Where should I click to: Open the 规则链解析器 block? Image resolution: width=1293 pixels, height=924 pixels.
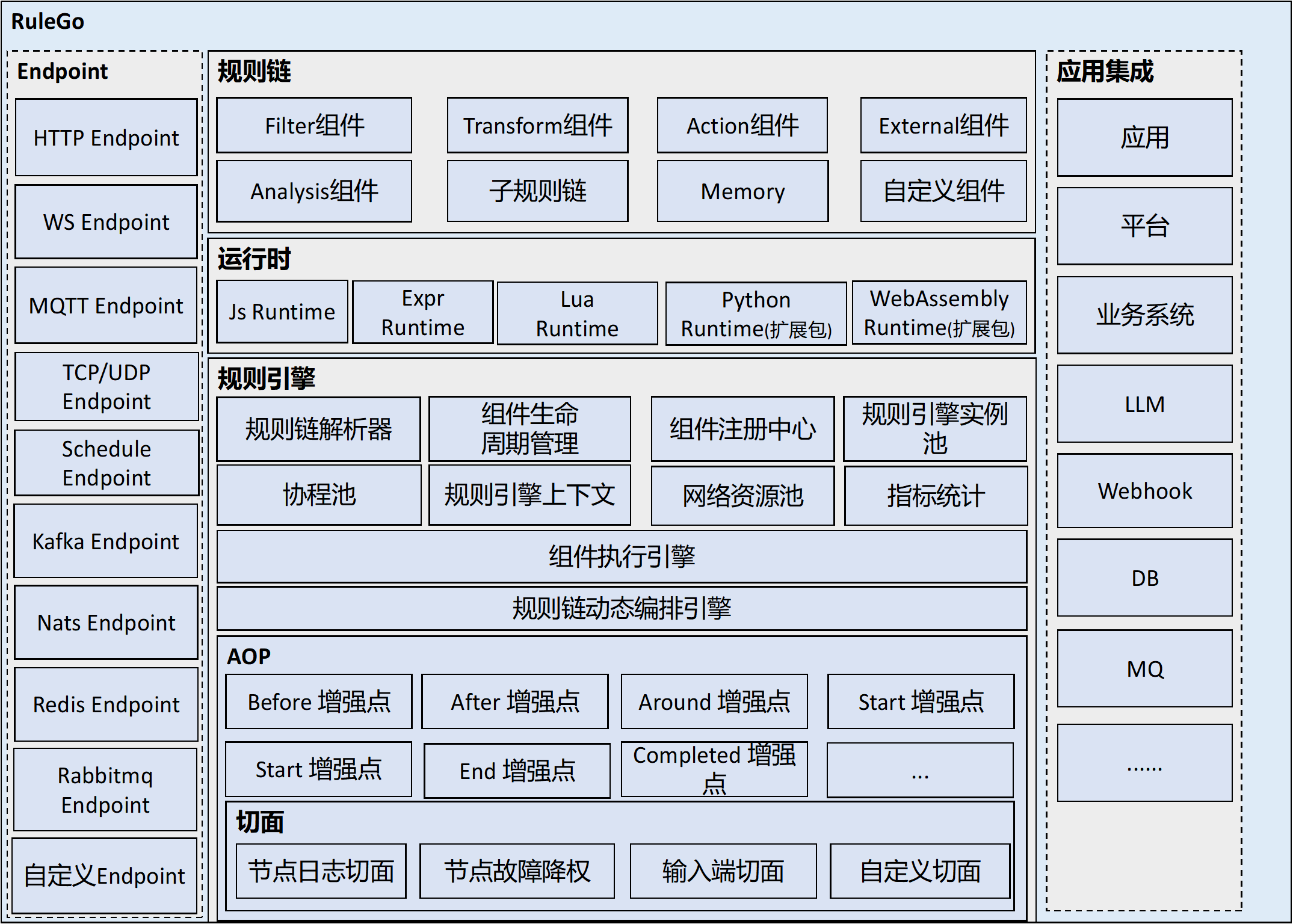[318, 428]
